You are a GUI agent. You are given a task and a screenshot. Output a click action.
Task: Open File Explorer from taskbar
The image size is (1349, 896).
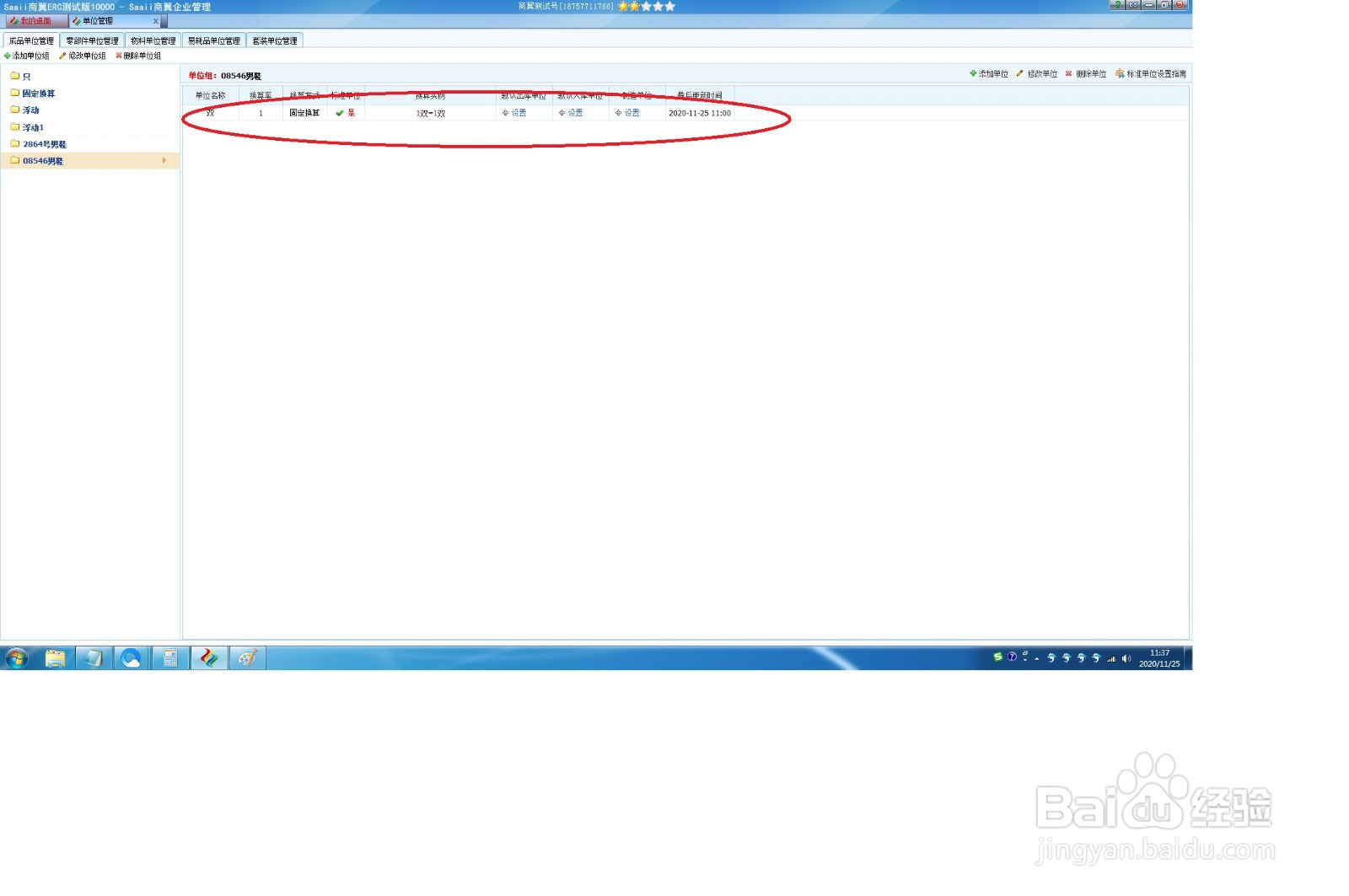click(55, 658)
